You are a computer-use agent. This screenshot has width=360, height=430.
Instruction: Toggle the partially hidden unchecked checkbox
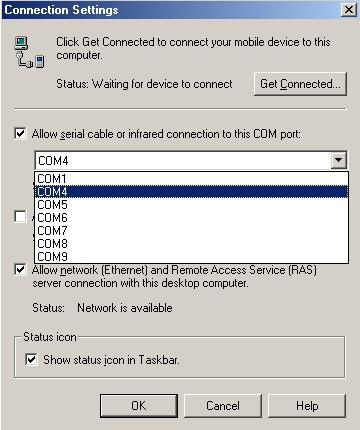(x=20, y=216)
